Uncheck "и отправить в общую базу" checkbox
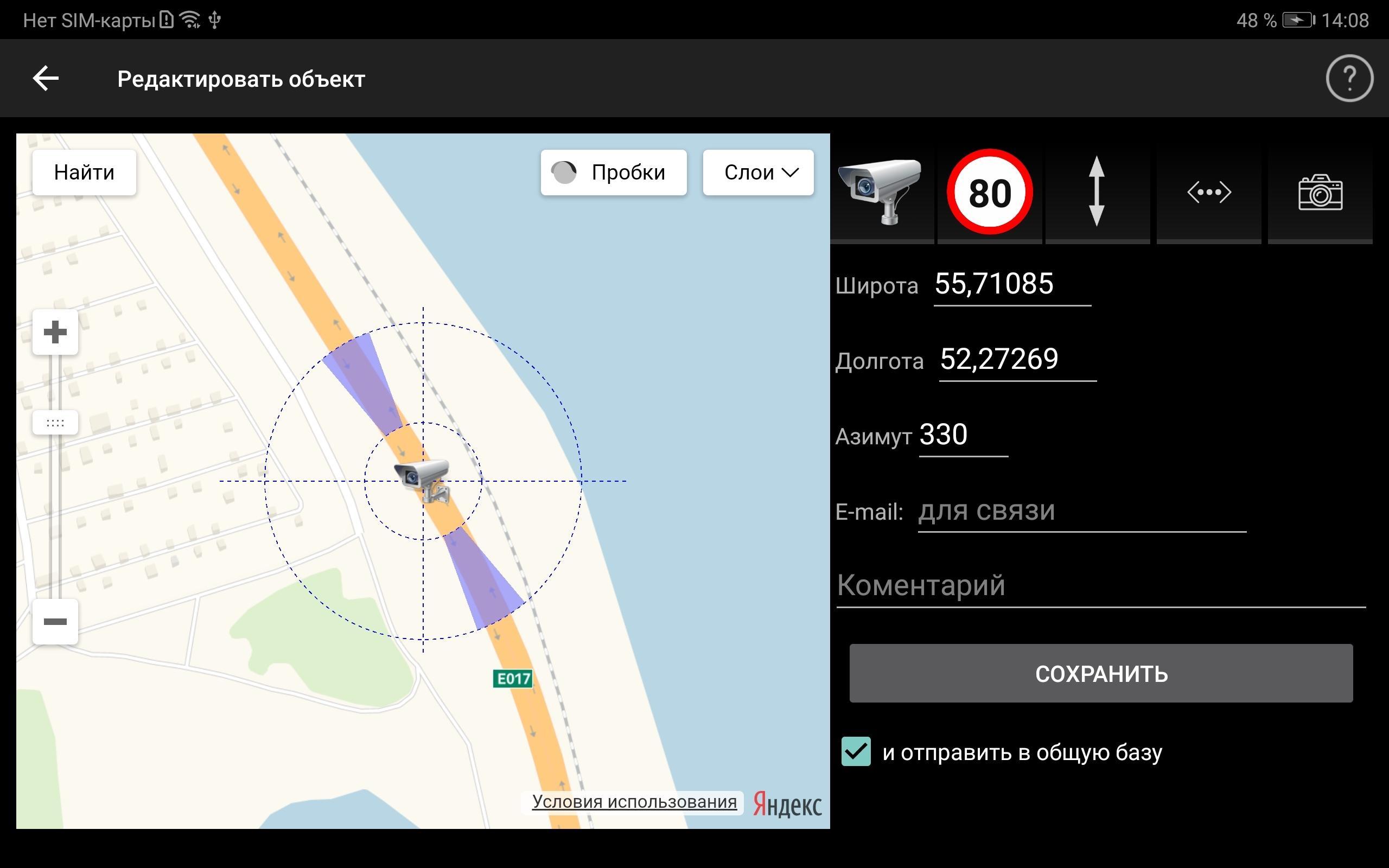Screen dimensions: 1389x868 (856, 751)
